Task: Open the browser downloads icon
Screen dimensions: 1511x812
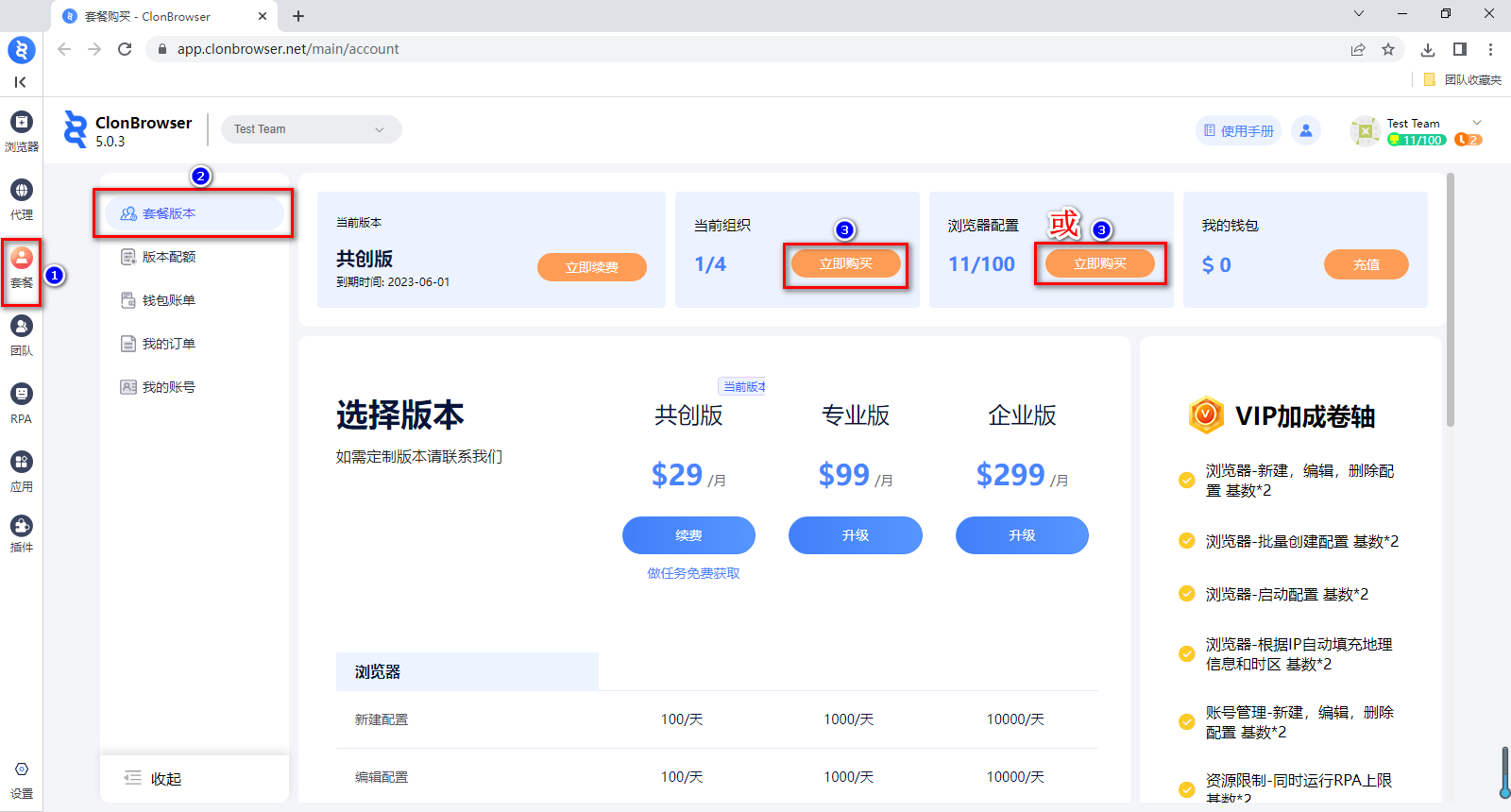Action: pyautogui.click(x=1428, y=49)
